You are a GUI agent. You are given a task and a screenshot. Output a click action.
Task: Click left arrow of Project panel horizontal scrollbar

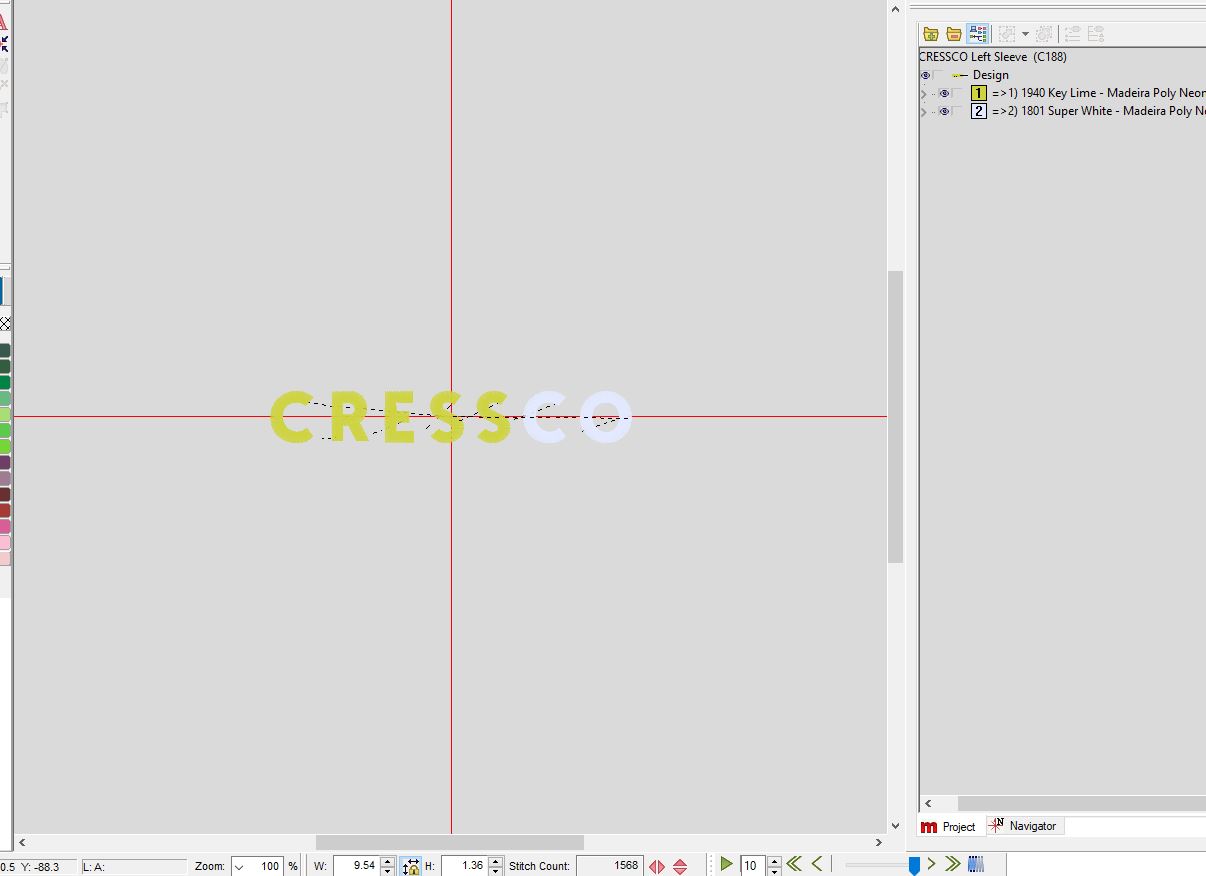pyautogui.click(x=928, y=803)
